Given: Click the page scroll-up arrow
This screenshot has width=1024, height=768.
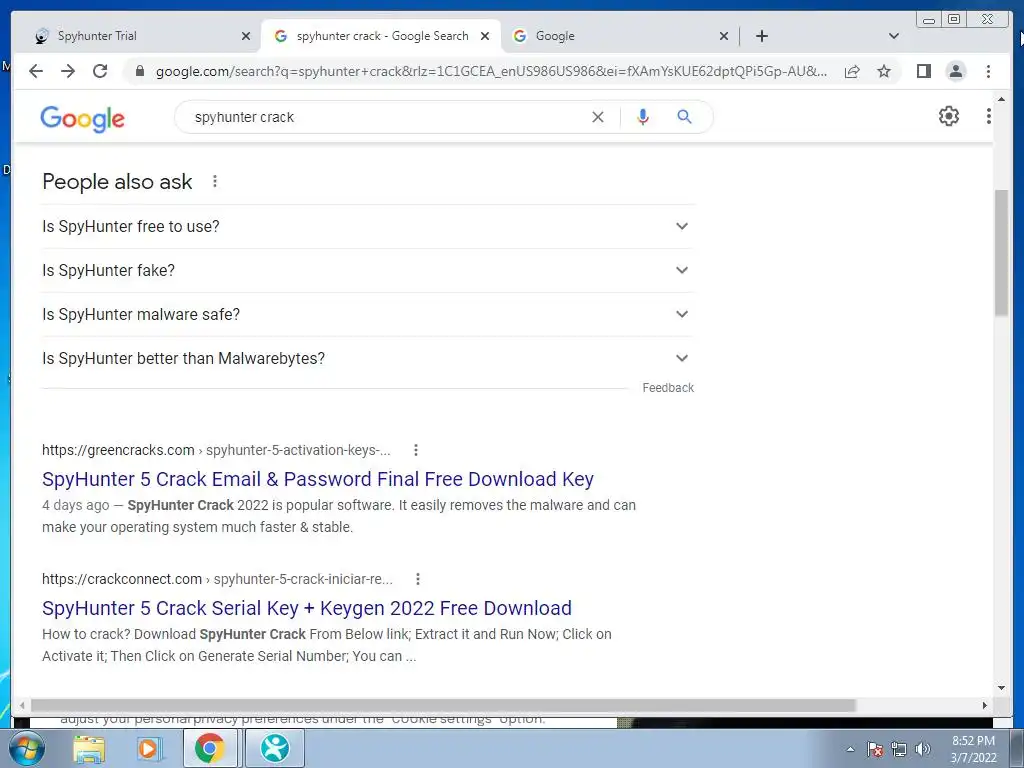Looking at the screenshot, I should click(1001, 99).
